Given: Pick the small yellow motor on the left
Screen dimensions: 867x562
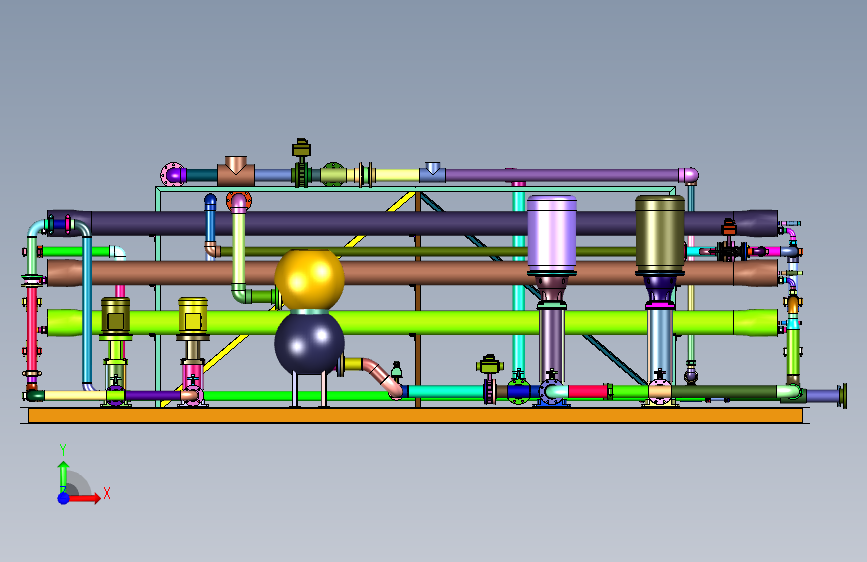Looking at the screenshot, I should click(192, 315).
